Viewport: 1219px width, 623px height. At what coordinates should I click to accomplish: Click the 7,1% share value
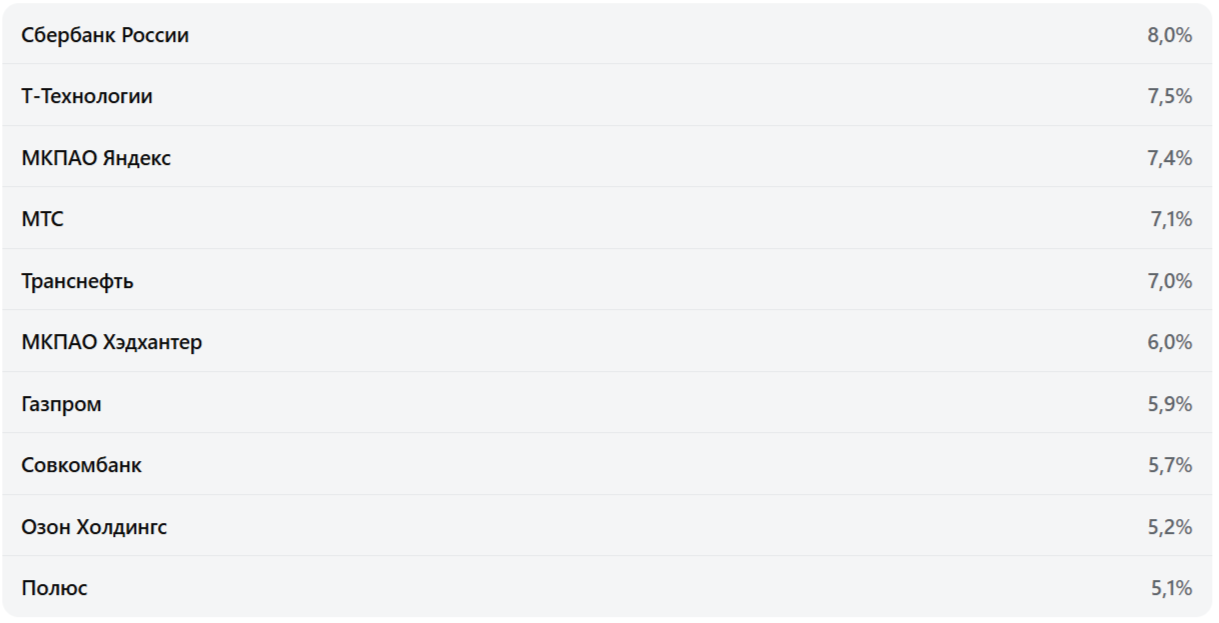point(1171,220)
